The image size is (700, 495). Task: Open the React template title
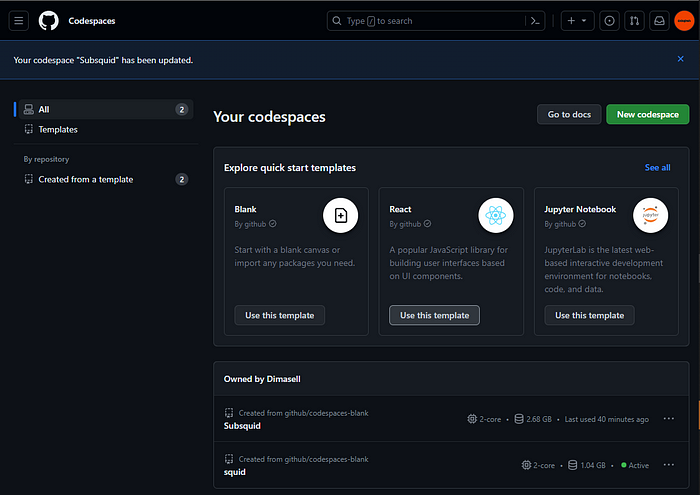pyautogui.click(x=400, y=209)
